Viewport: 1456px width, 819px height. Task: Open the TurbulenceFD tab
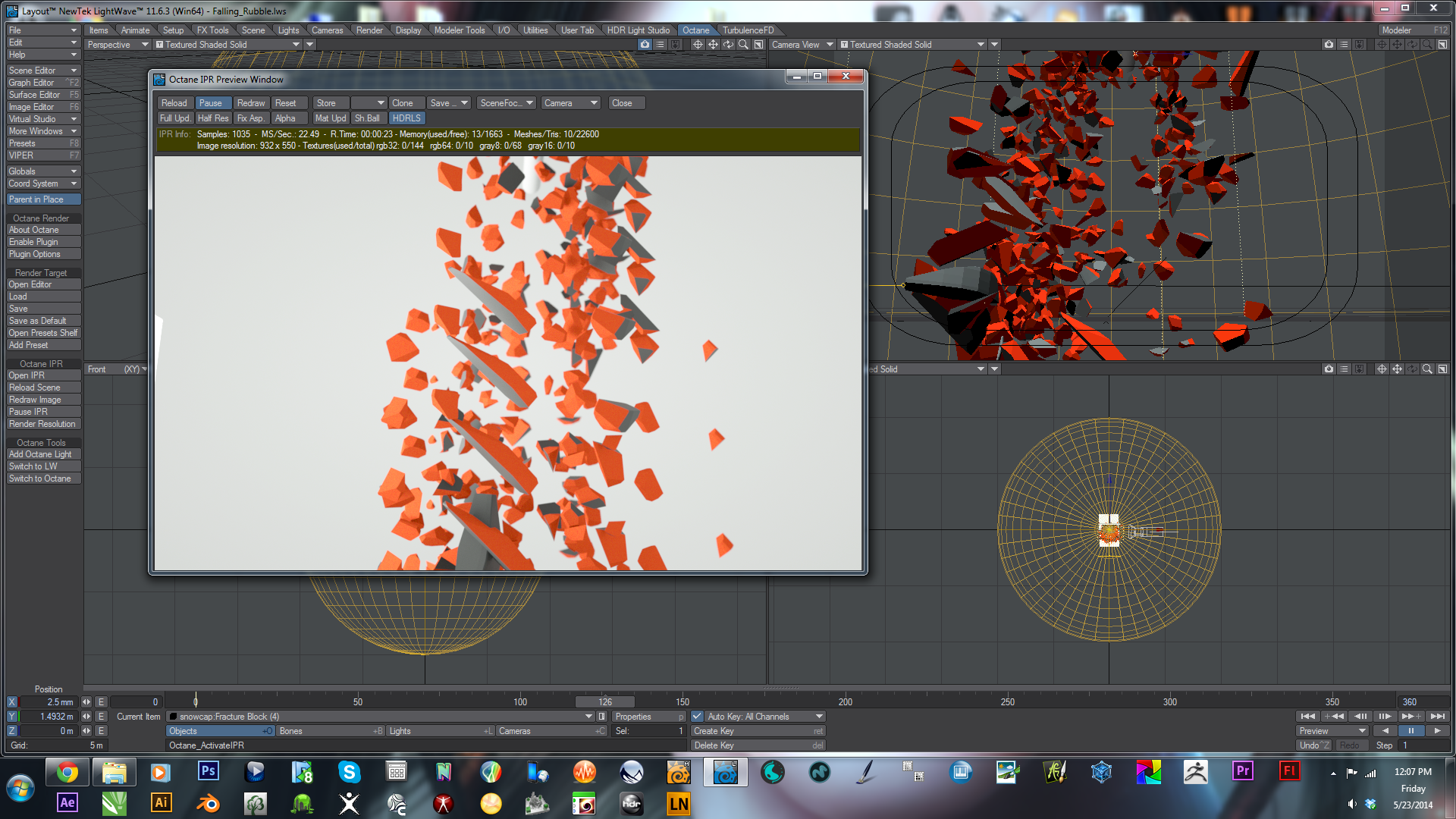click(x=748, y=30)
